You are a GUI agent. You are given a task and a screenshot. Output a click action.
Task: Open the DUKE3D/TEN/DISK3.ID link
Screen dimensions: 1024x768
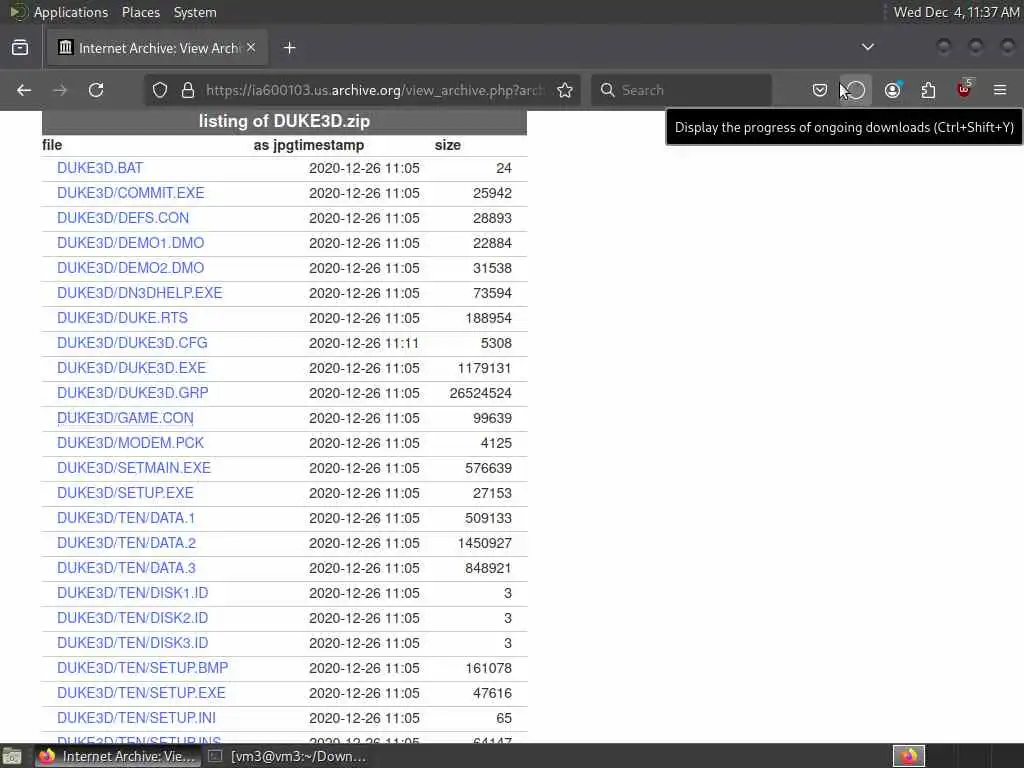[x=133, y=643]
